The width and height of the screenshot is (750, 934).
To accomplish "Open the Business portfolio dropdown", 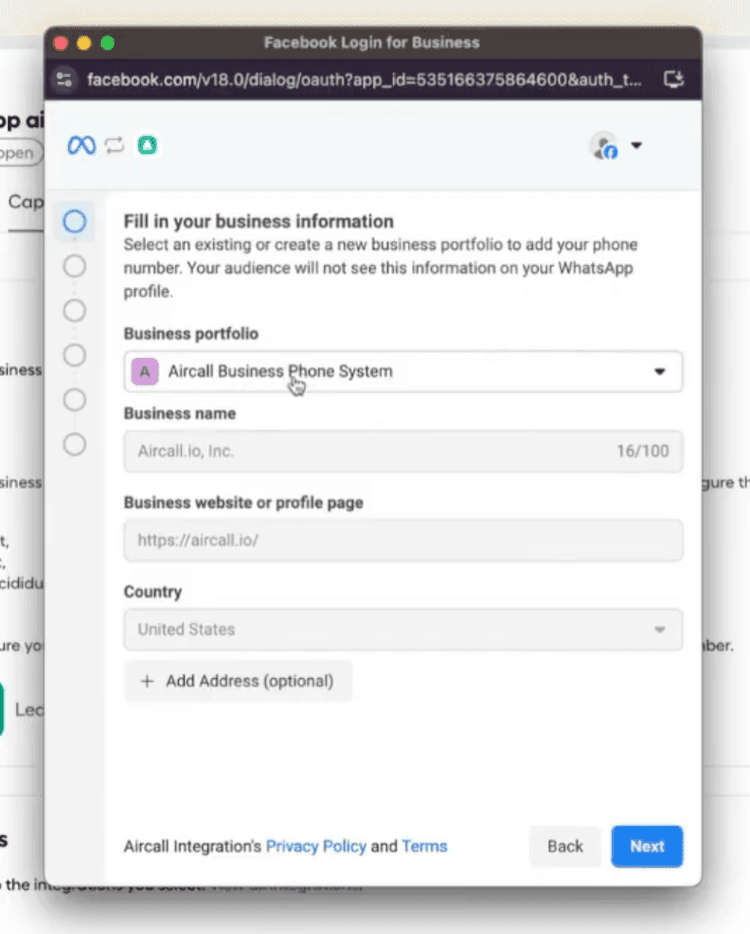I will pyautogui.click(x=660, y=371).
